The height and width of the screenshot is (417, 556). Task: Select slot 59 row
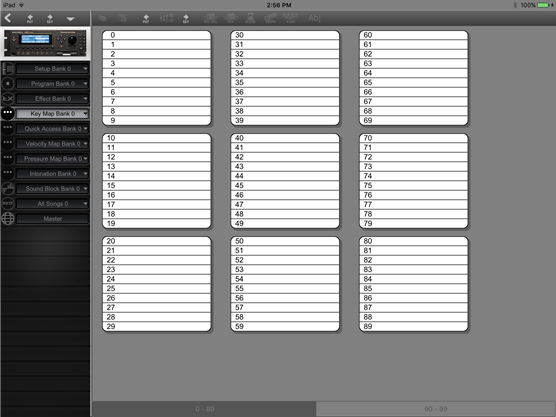pos(285,326)
